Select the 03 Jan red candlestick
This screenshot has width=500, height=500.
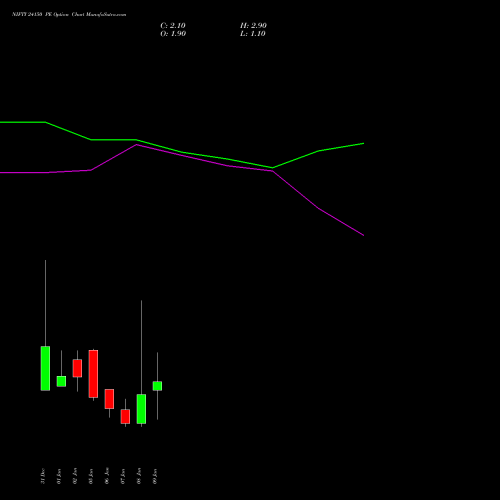(93, 374)
